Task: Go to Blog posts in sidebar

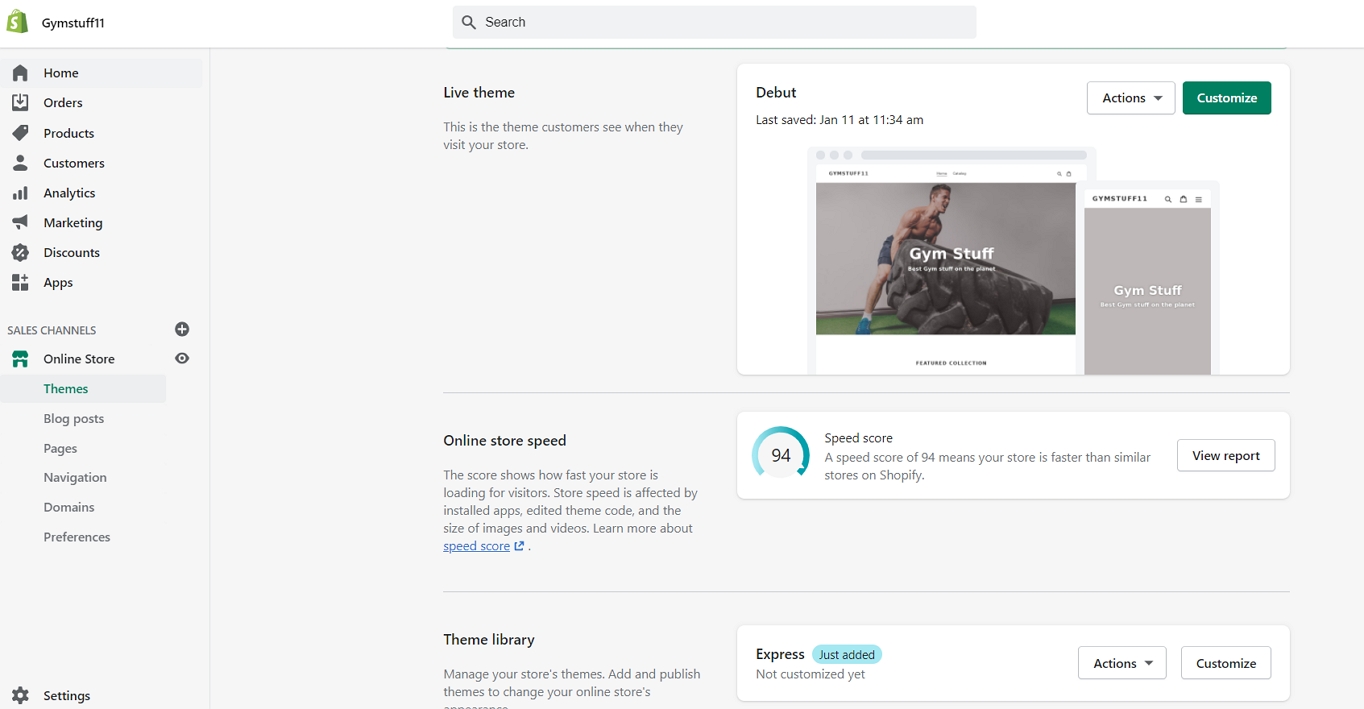Action: pyautogui.click(x=74, y=419)
